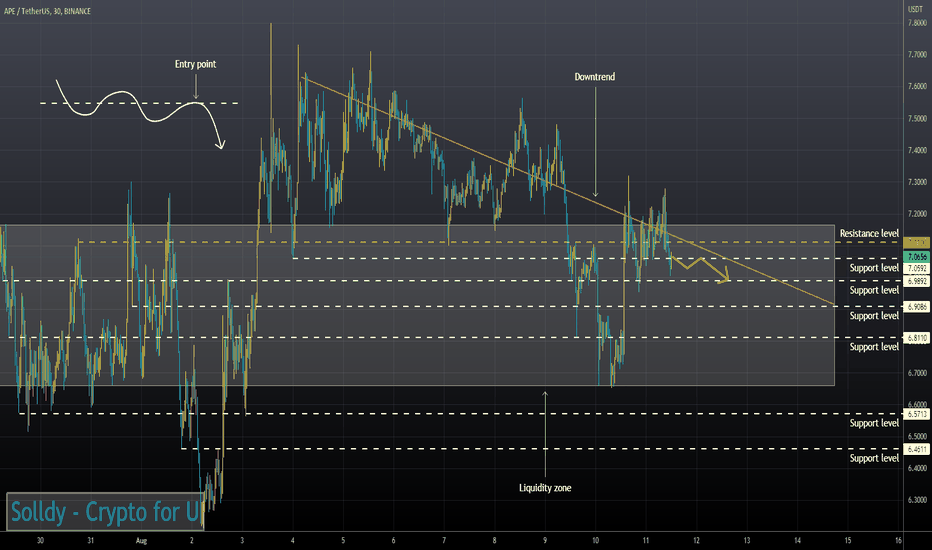Click date 31 on the time axis
The height and width of the screenshot is (550, 932).
[90, 540]
